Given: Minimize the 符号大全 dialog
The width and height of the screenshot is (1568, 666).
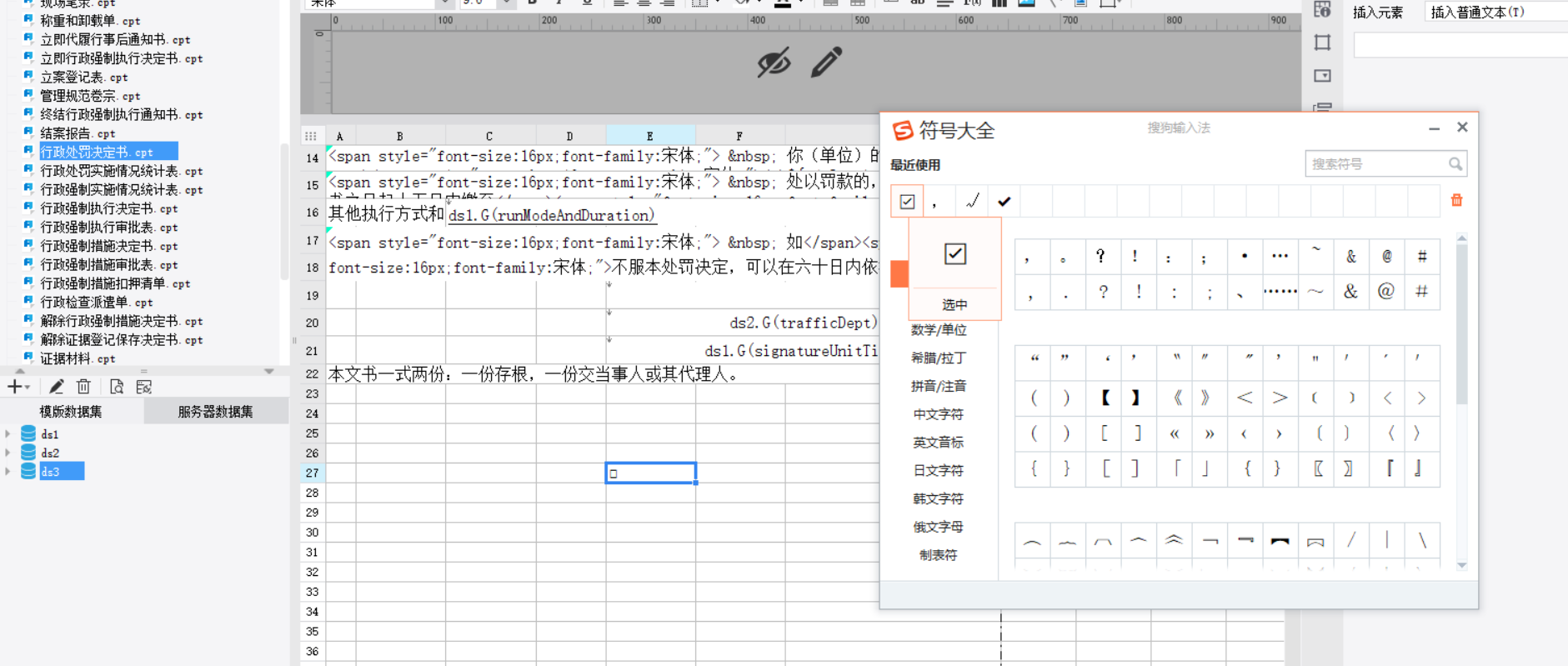Looking at the screenshot, I should pos(1434,128).
